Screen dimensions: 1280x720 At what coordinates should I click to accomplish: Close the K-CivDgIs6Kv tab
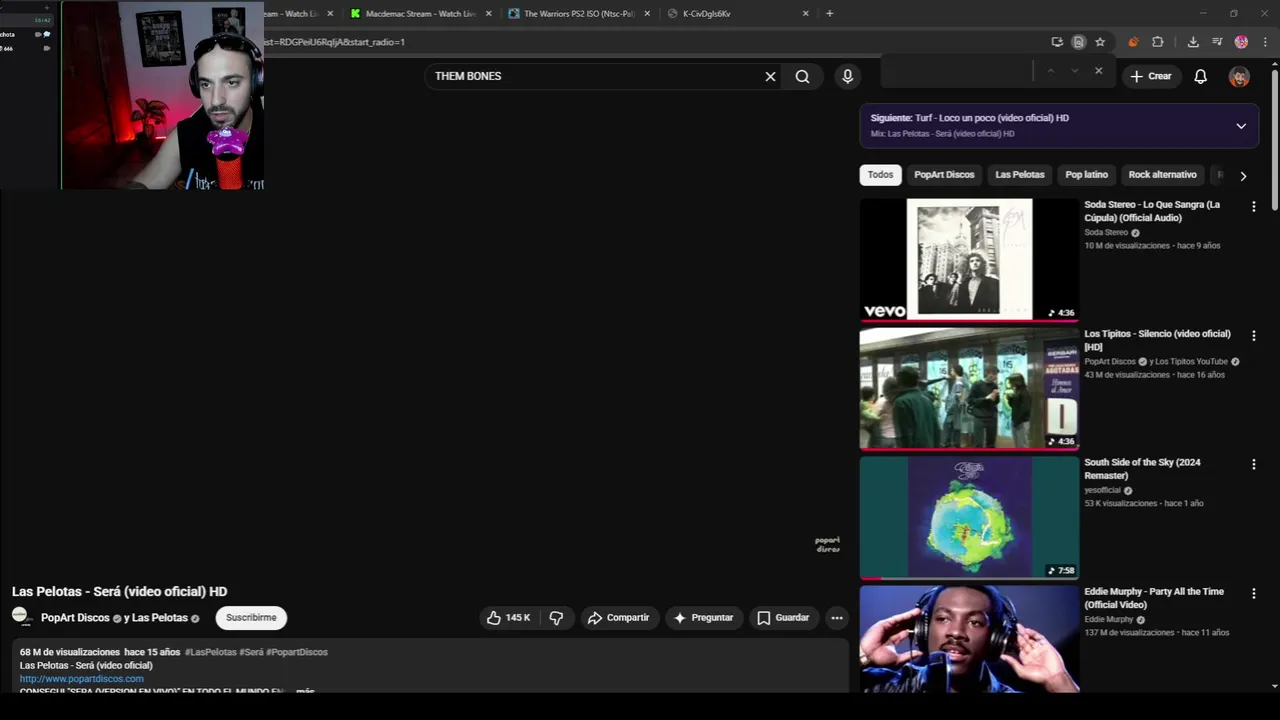[805, 14]
